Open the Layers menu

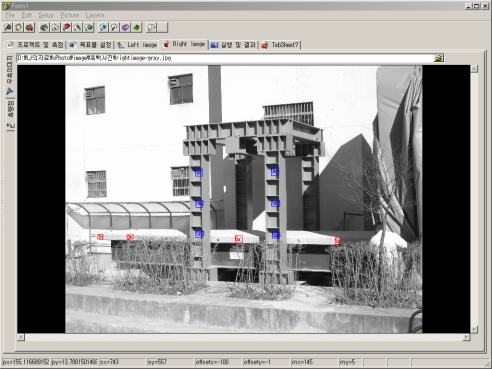coord(95,15)
